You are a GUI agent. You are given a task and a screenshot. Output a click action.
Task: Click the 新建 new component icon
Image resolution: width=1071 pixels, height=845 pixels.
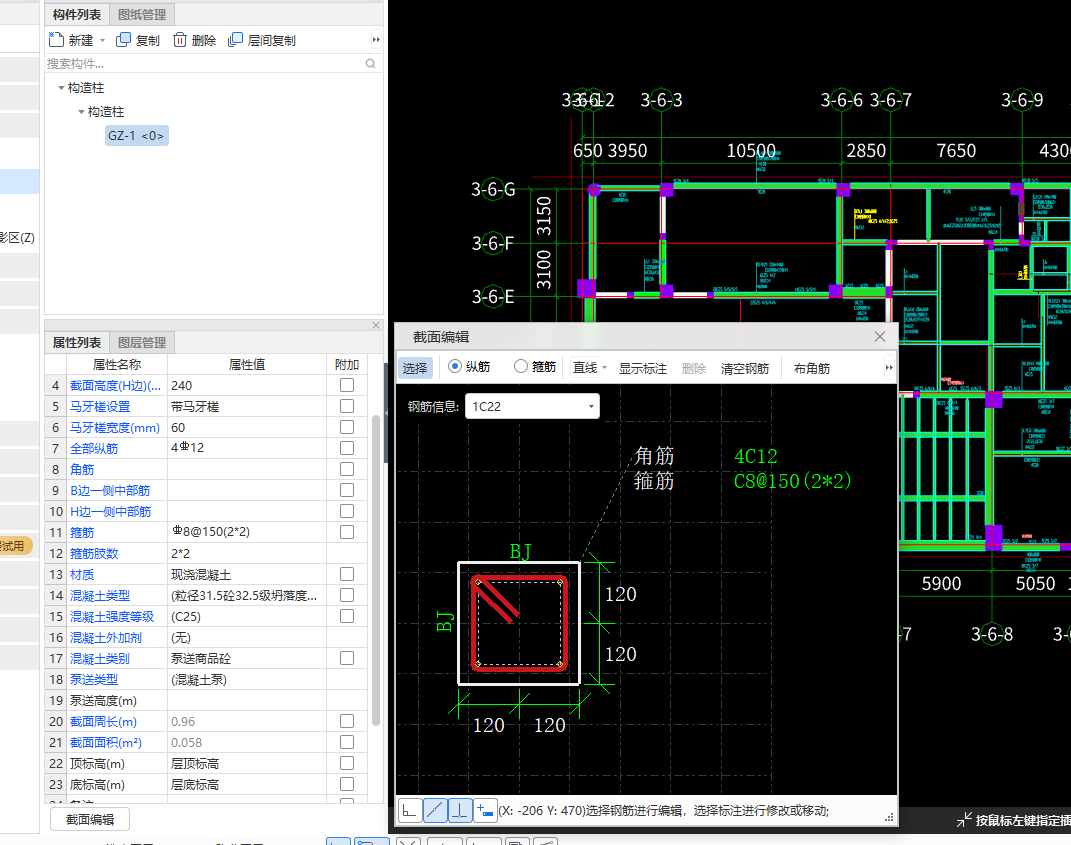coord(57,40)
